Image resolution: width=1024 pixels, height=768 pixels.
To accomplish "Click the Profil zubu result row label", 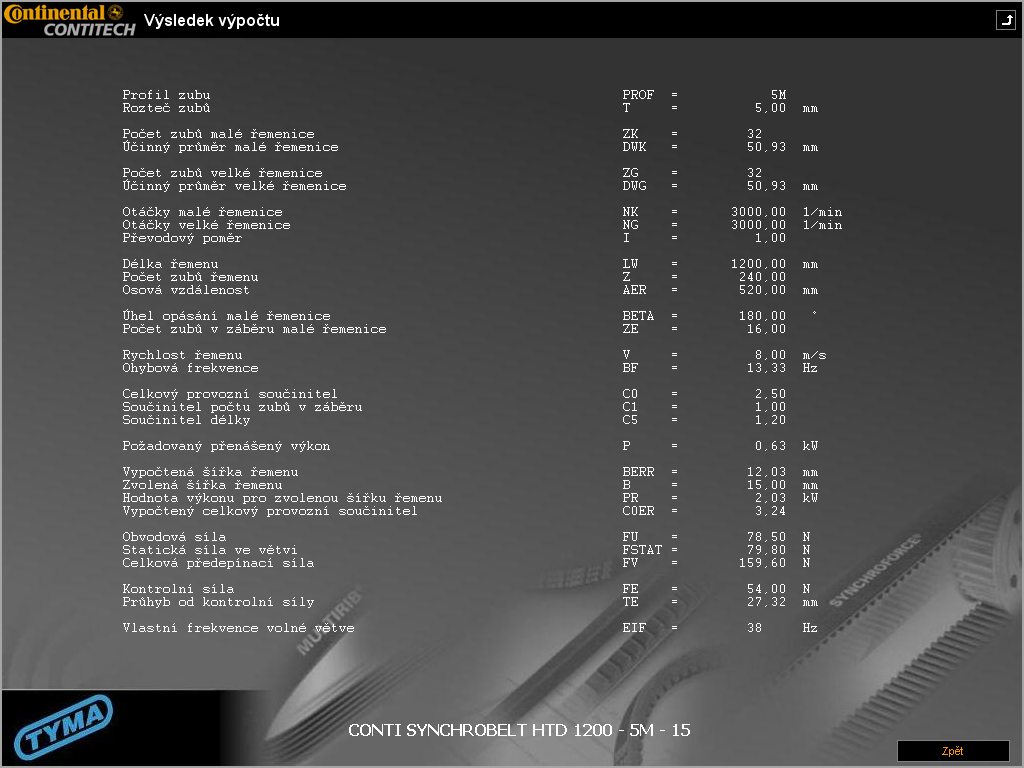I will [166, 95].
